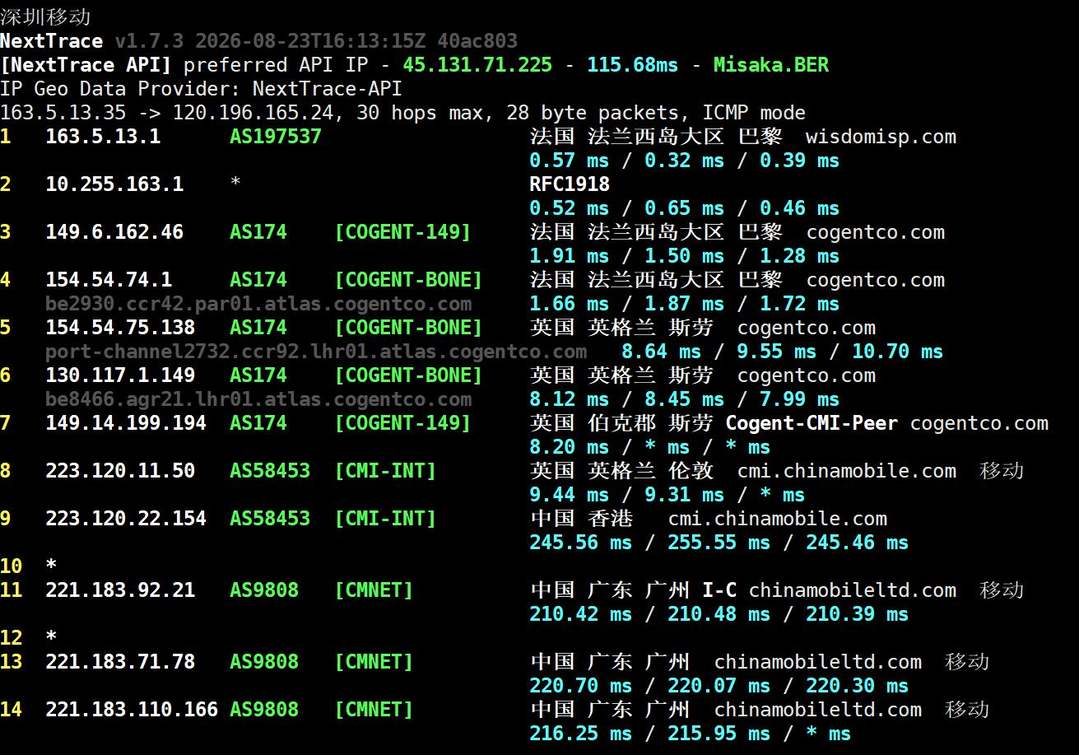
Task: Select [CMI-INT] tag on hop 9
Action: click(x=385, y=518)
